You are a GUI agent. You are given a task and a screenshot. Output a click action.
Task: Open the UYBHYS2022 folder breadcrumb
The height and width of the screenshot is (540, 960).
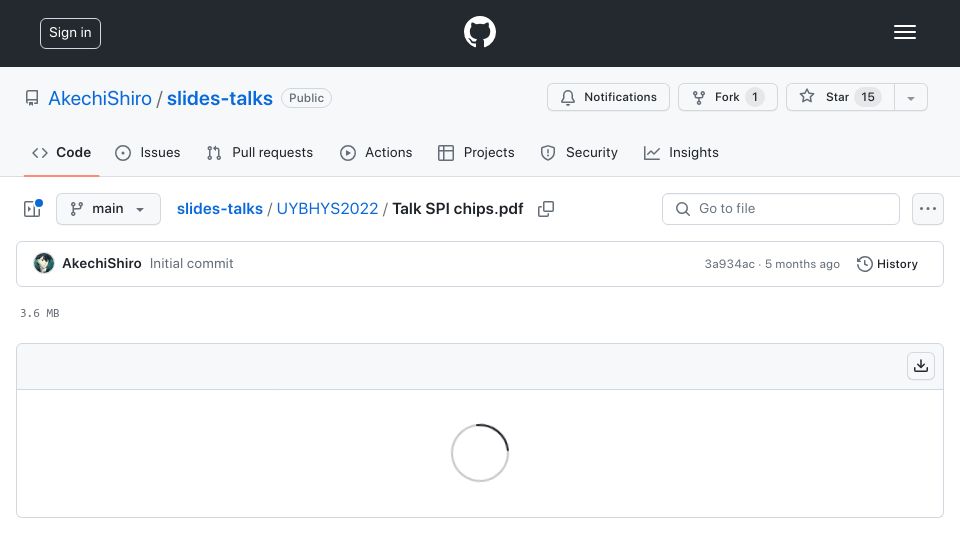(328, 209)
